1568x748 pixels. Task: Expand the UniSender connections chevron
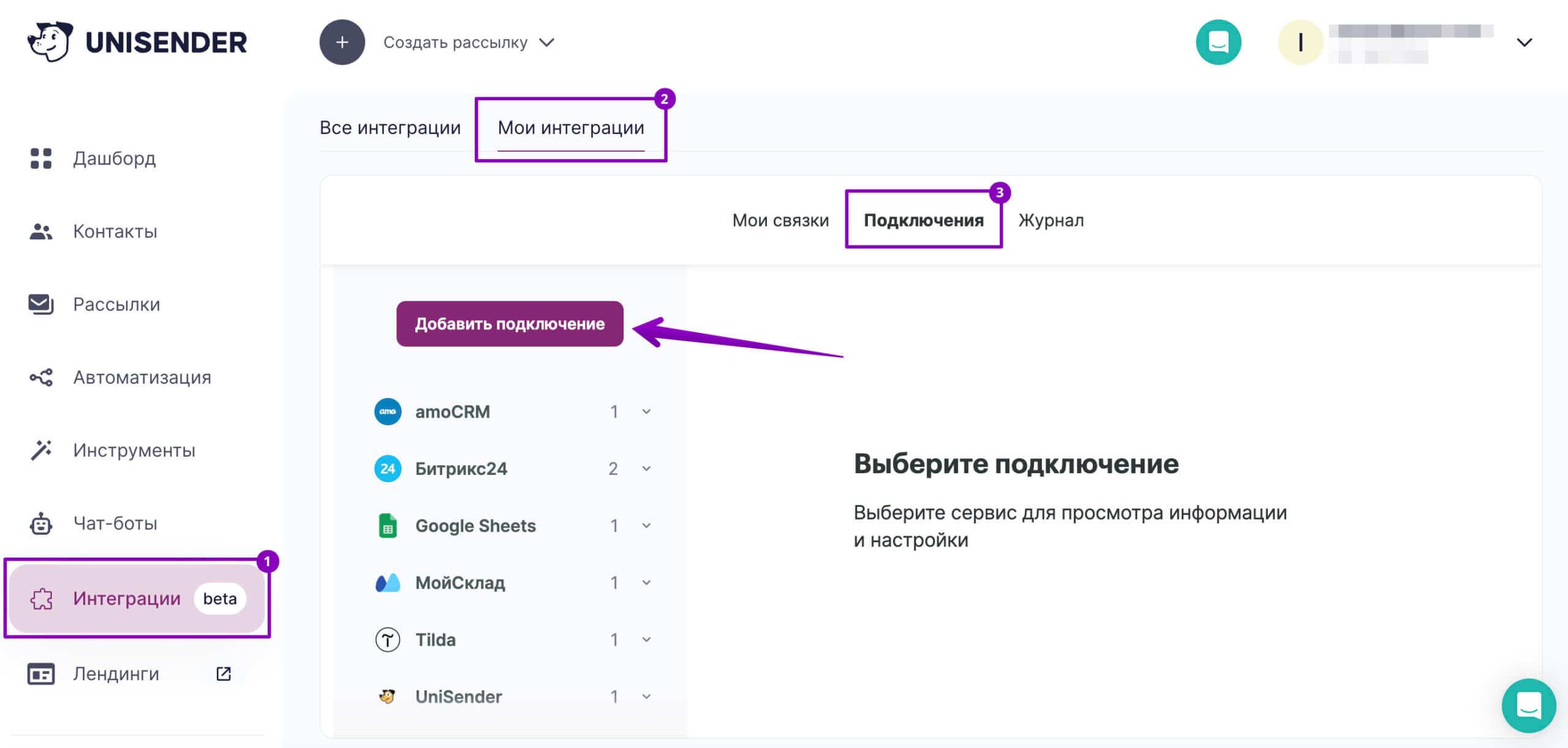coord(646,697)
